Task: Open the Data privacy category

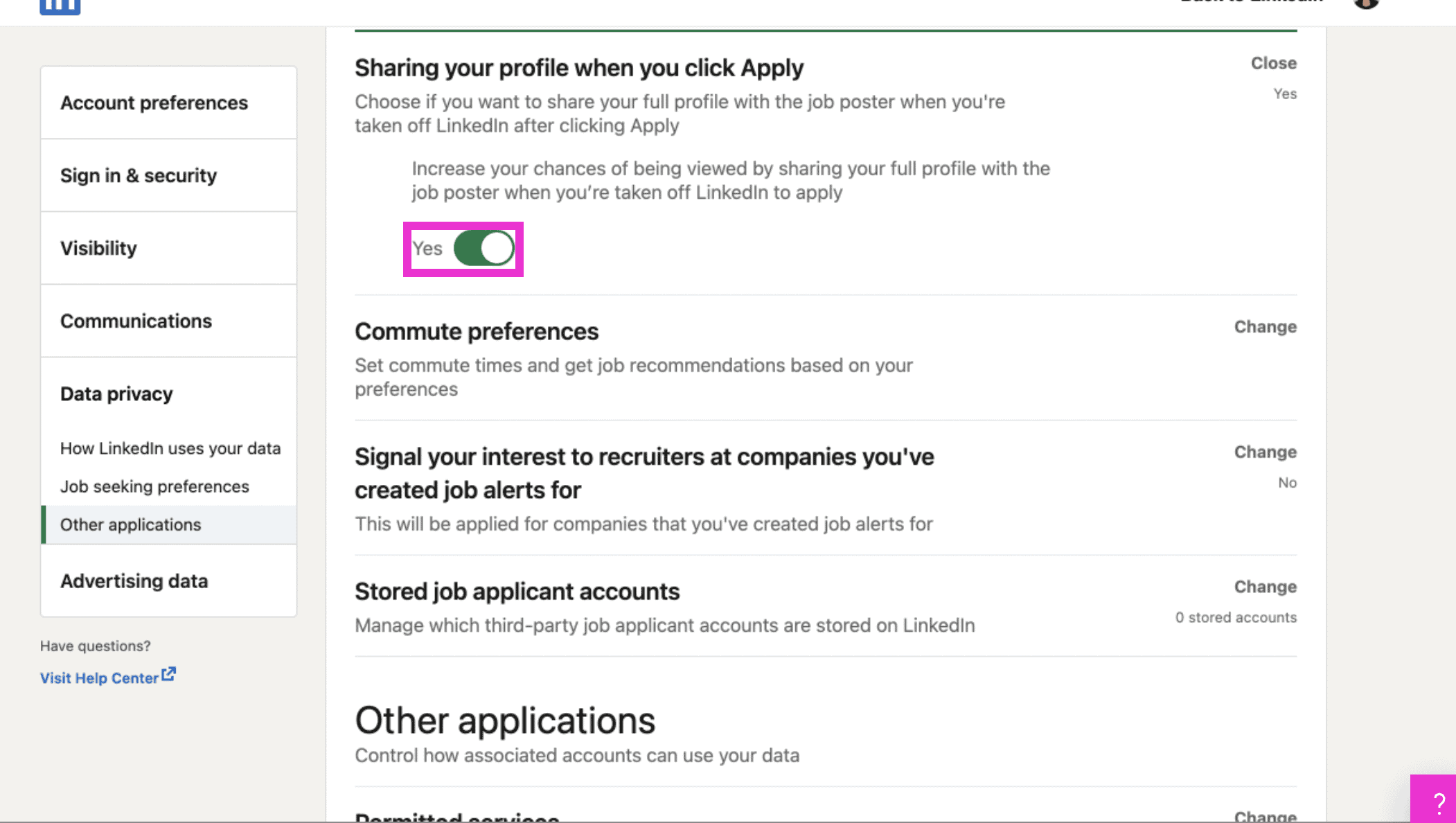Action: pyautogui.click(x=116, y=393)
